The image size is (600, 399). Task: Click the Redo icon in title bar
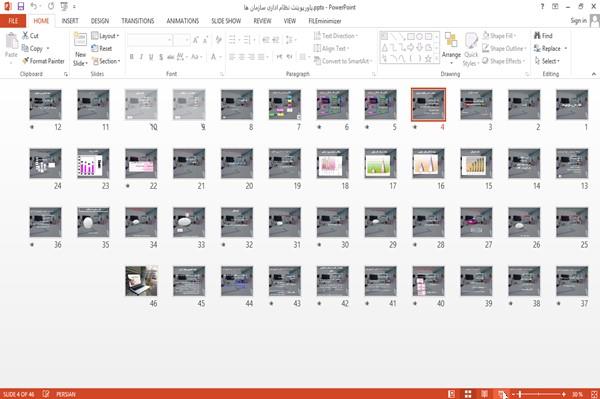click(51, 7)
